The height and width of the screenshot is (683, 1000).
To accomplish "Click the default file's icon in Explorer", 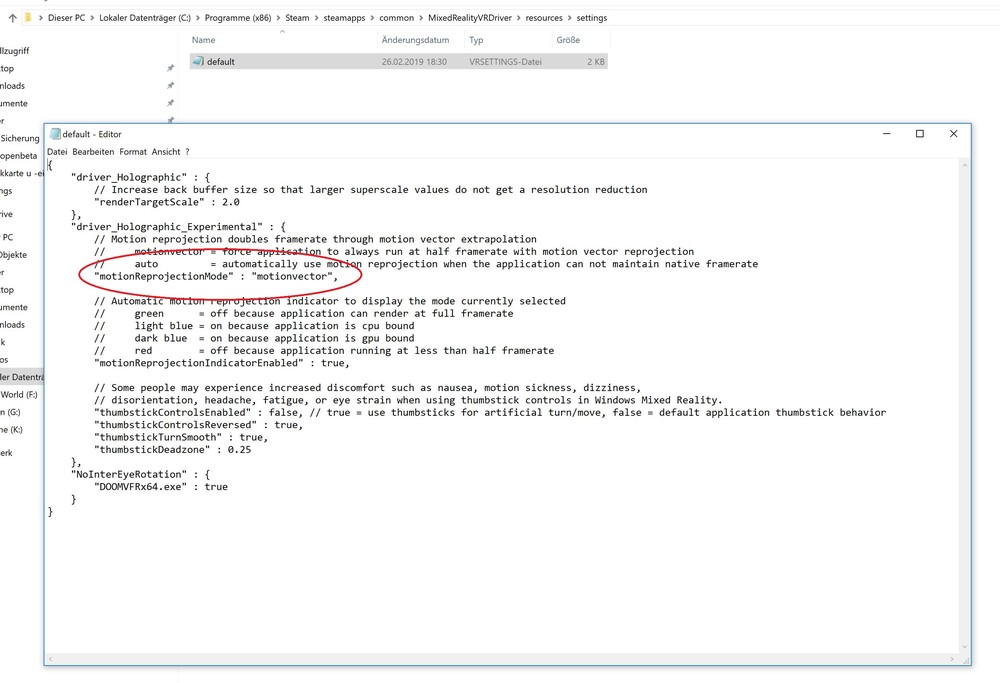I will coord(198,61).
